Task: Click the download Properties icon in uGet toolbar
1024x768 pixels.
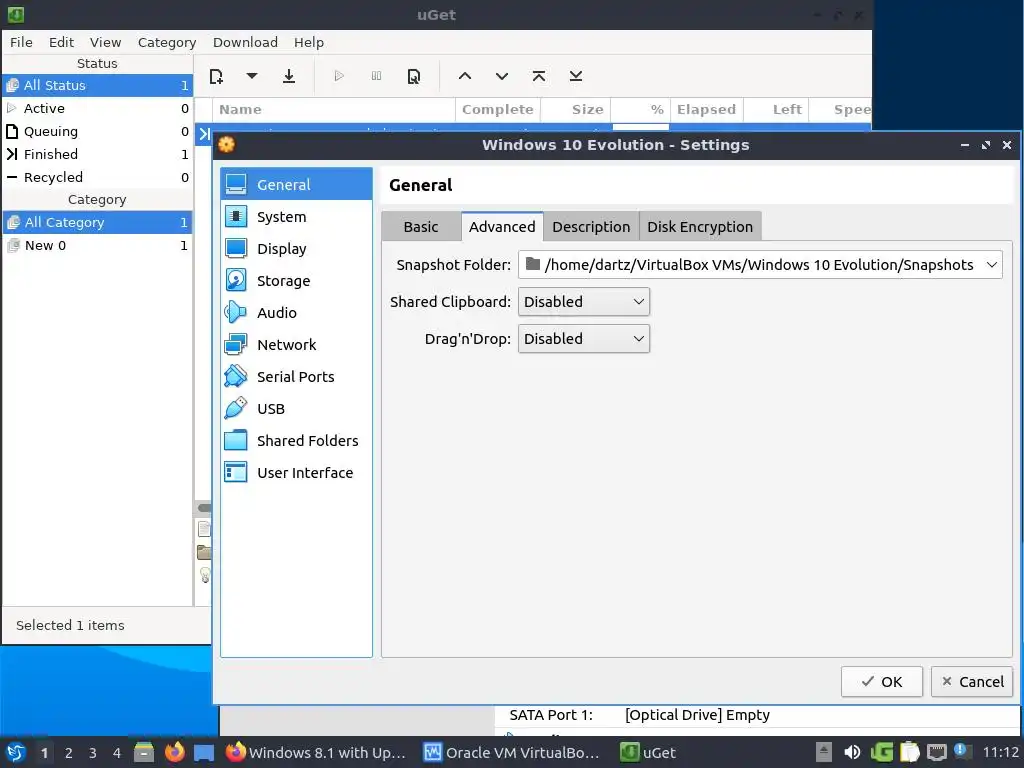Action: [x=413, y=76]
